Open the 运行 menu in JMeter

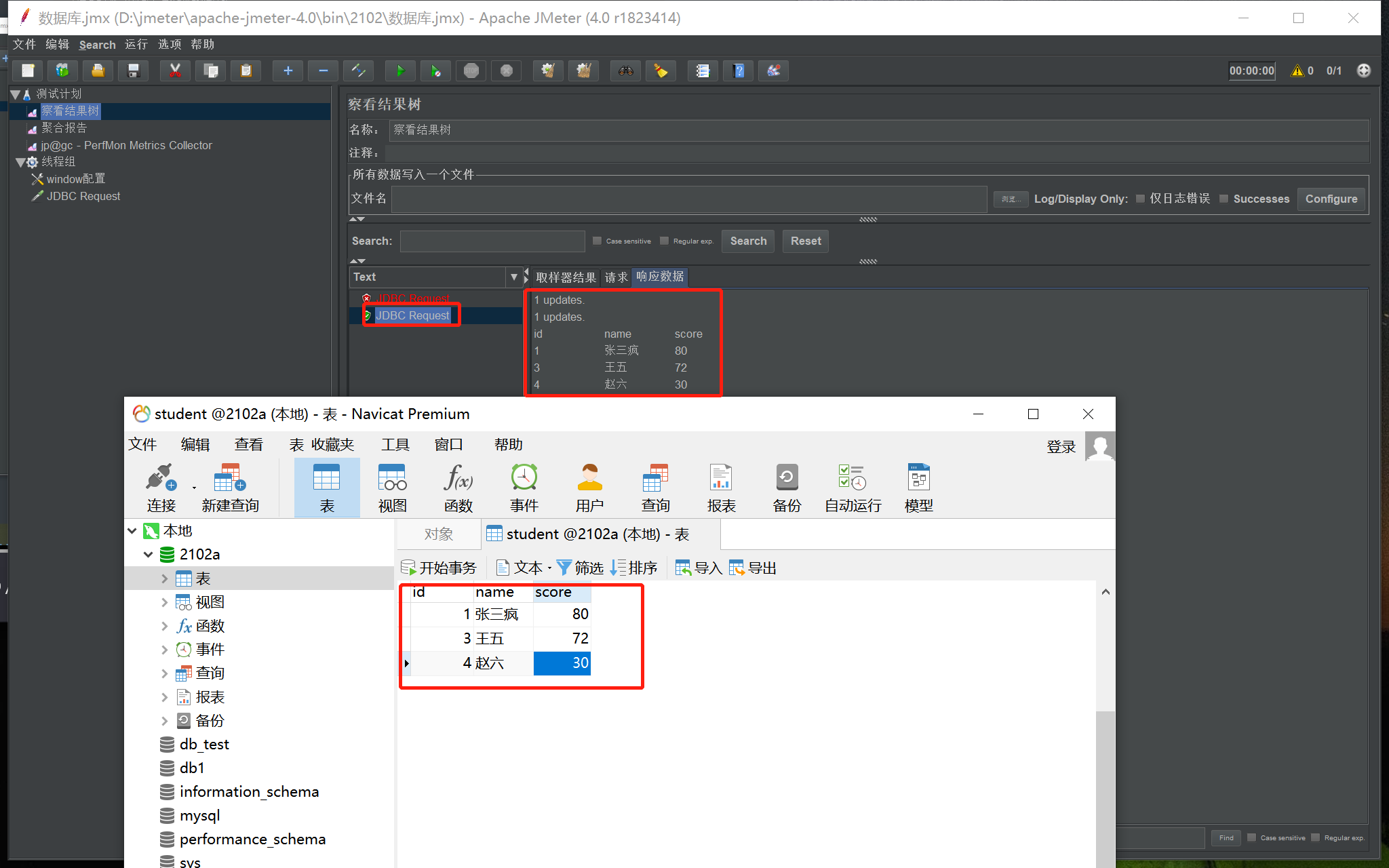[136, 45]
